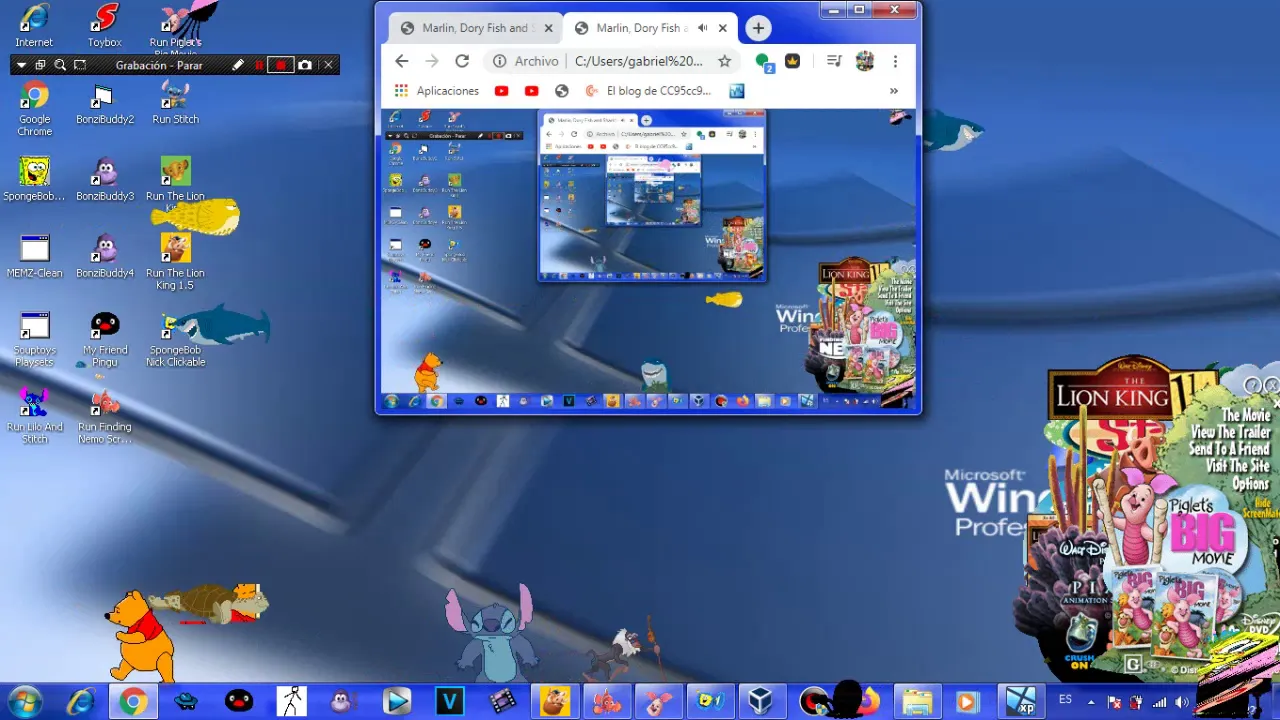Click the Chrome address bar URL
This screenshot has width=1280, height=720.
coord(638,61)
